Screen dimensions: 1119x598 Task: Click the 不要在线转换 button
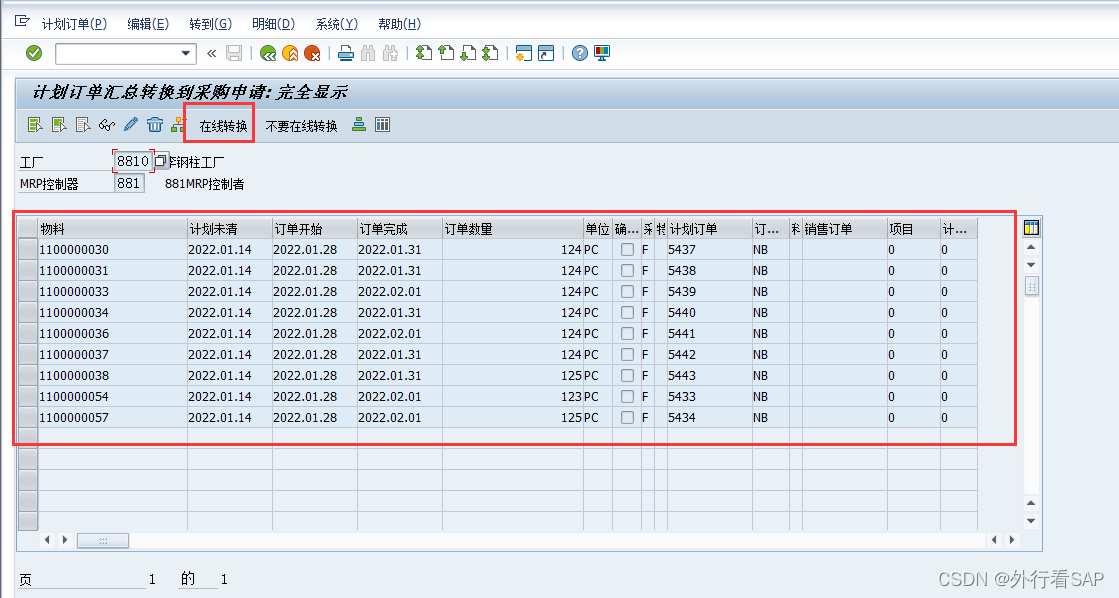(x=301, y=126)
